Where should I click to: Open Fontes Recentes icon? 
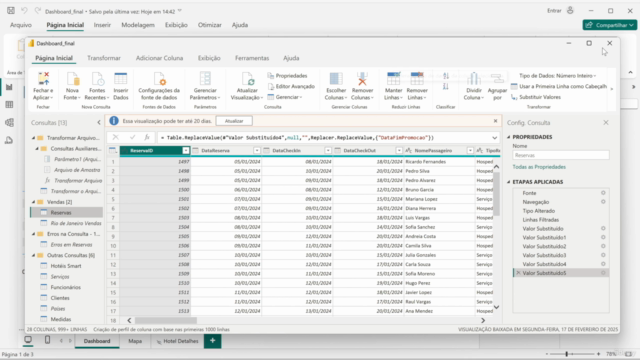97,79
